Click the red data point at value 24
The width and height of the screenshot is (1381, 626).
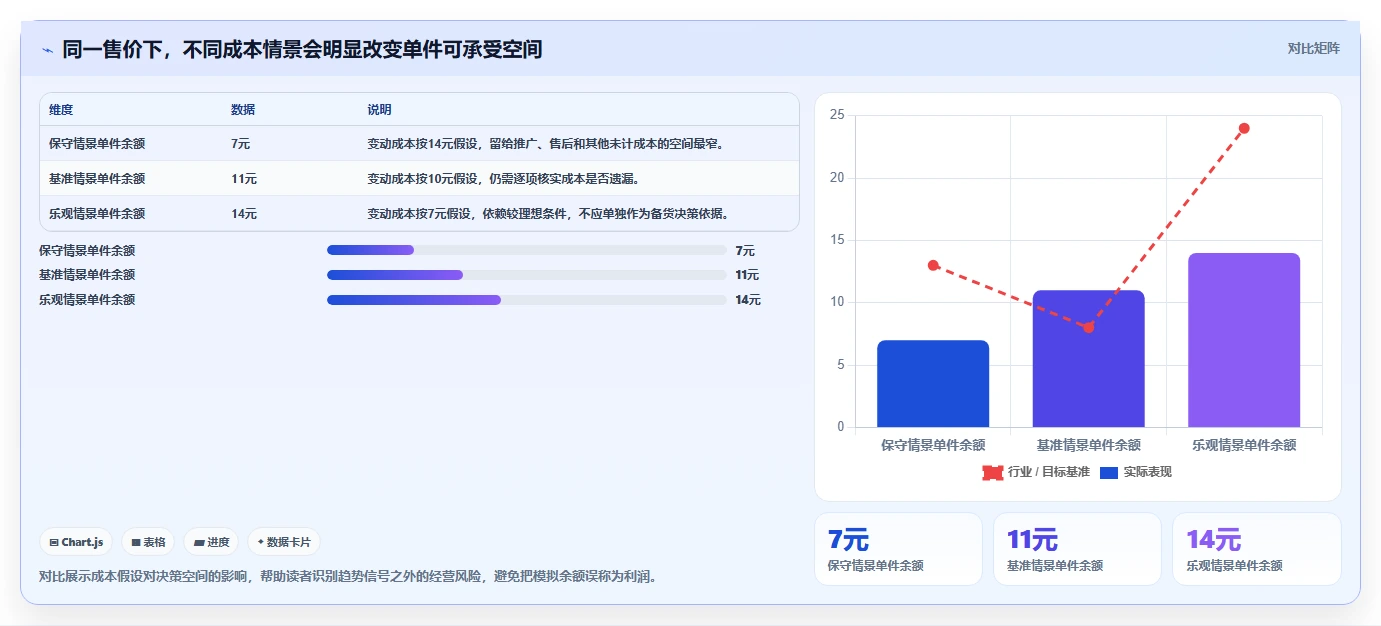point(1244,128)
